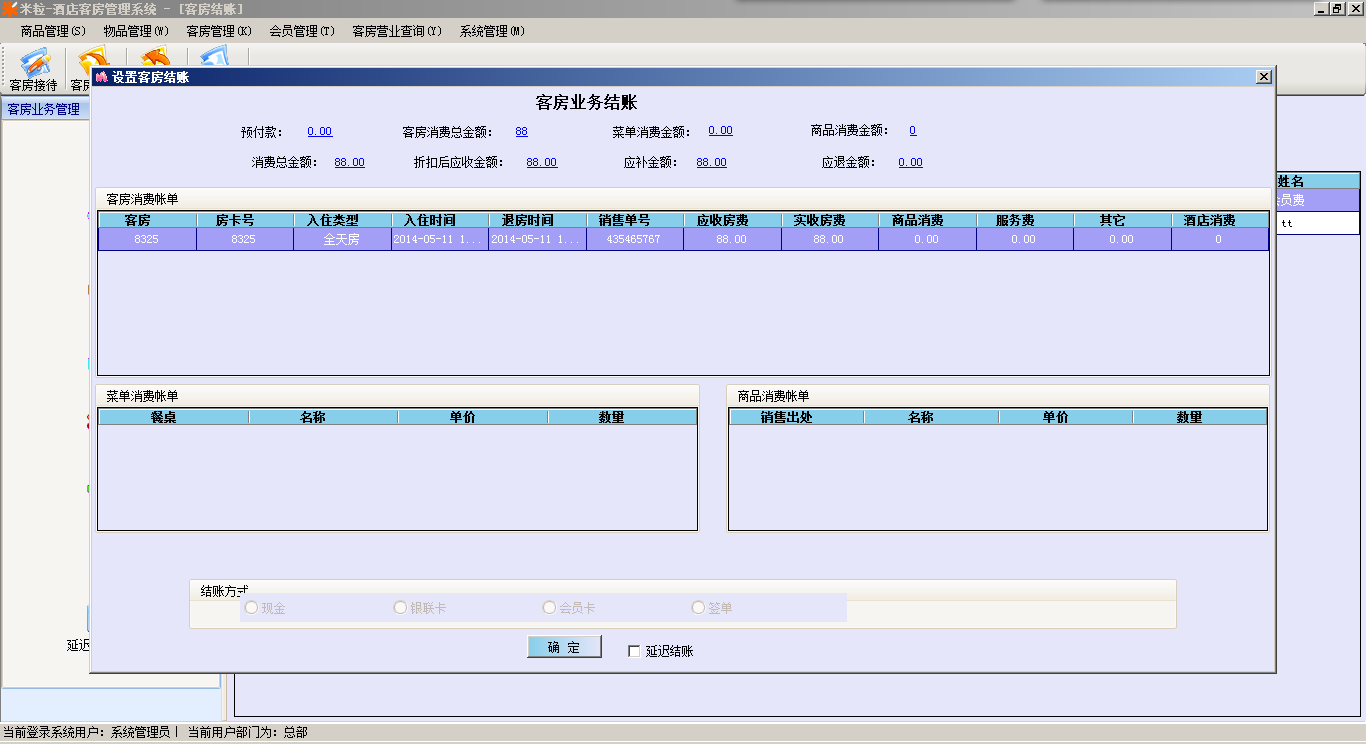Select 现金 payment method
The height and width of the screenshot is (744, 1366).
251,608
